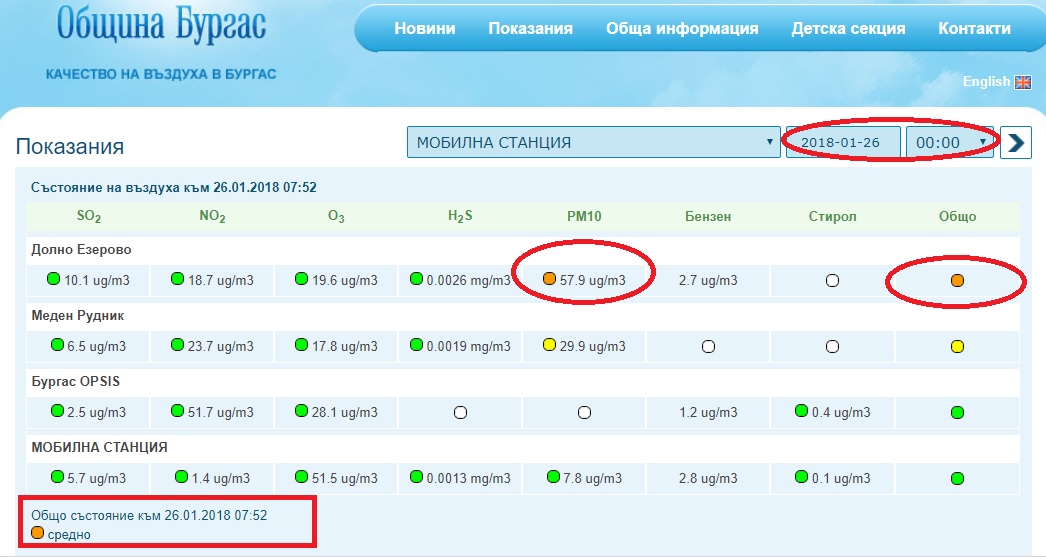Click green indicator beside 0.4 ug/m3
The image size is (1046, 557).
[801, 411]
